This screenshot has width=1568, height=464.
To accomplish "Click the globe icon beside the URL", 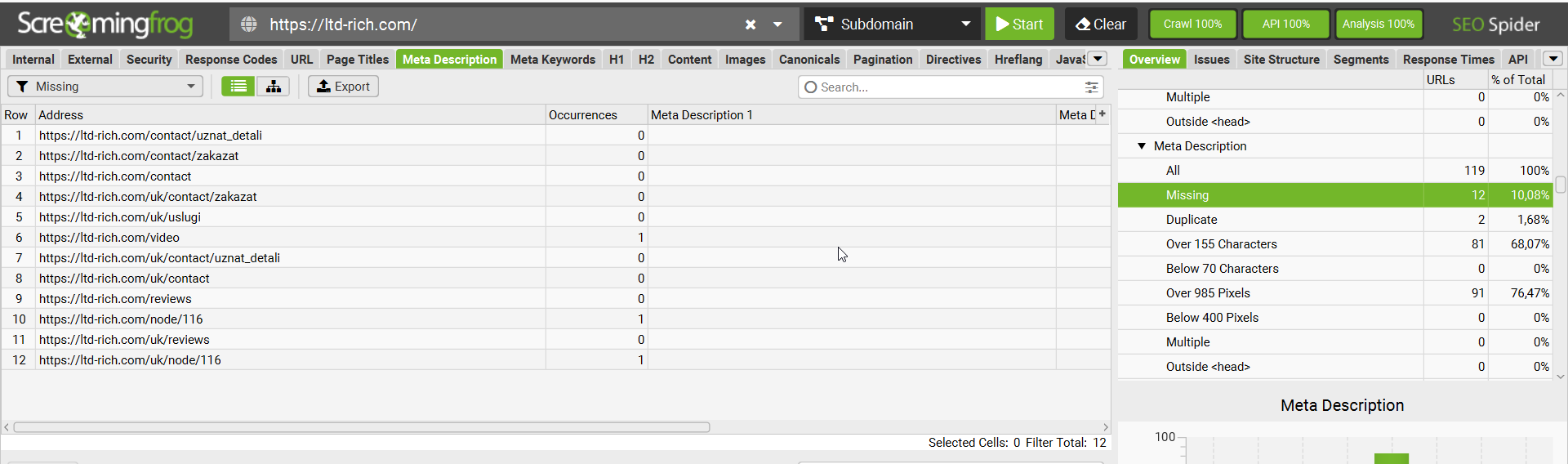I will 249,25.
